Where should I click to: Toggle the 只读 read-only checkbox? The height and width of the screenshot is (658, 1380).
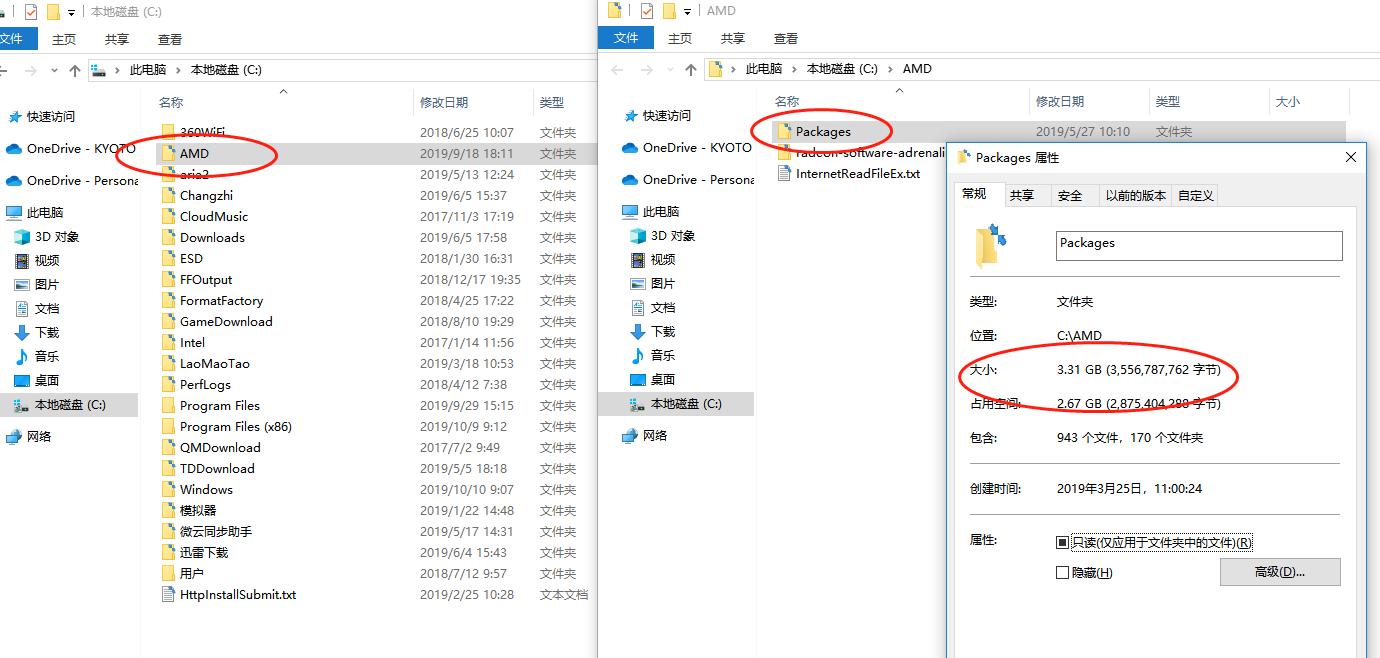pyautogui.click(x=1062, y=542)
